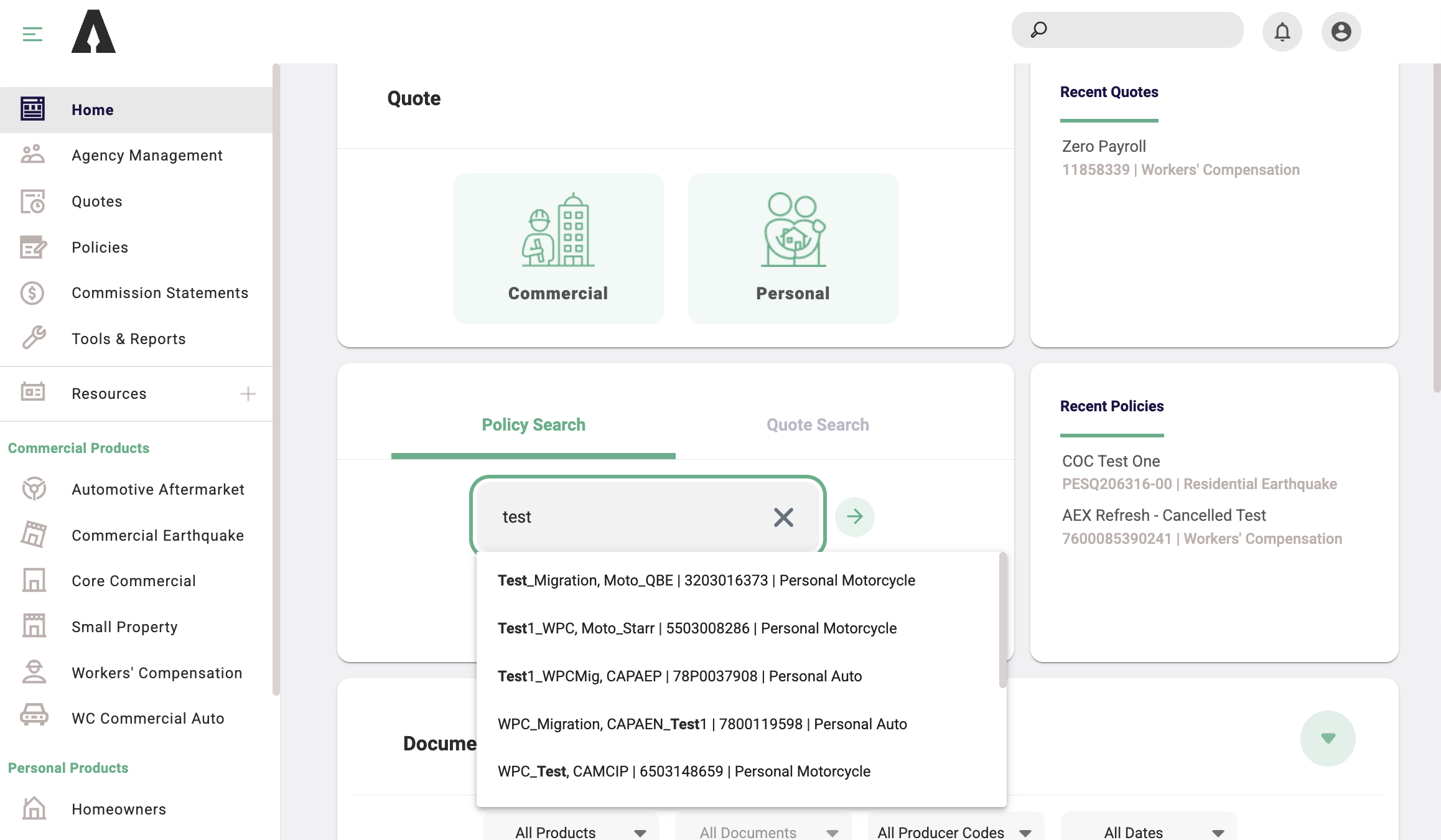
Task: Select Agency Management menu item
Action: [x=147, y=156]
